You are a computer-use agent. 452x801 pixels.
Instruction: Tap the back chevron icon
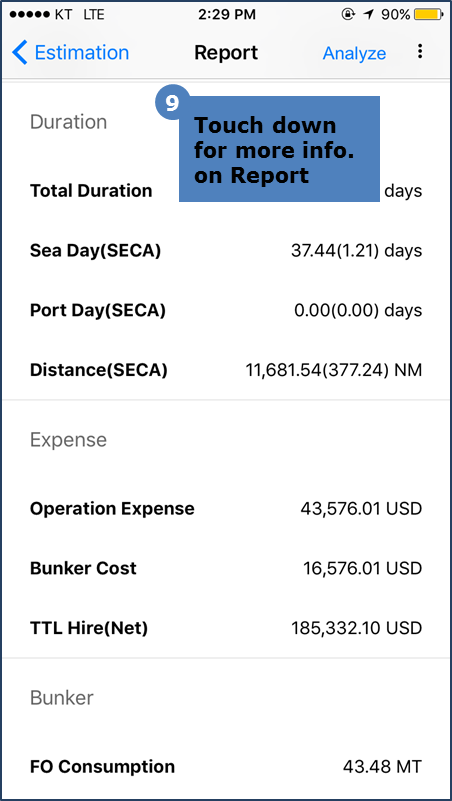point(19,53)
